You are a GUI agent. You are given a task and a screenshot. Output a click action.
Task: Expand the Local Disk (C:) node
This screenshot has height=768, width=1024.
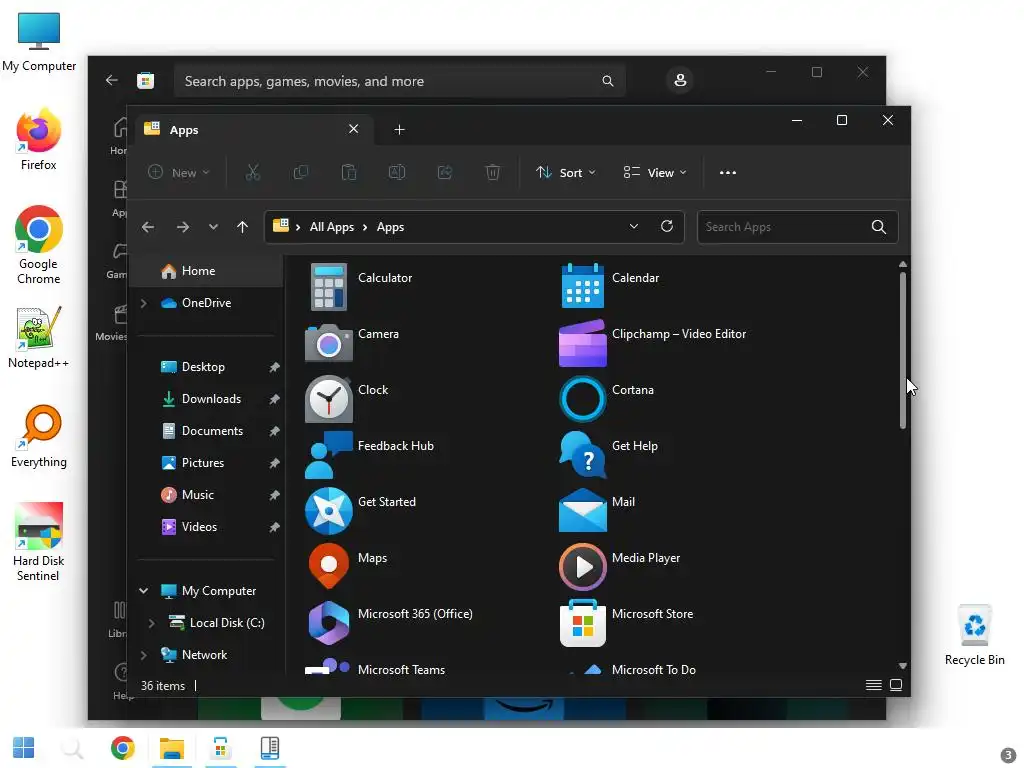point(152,623)
